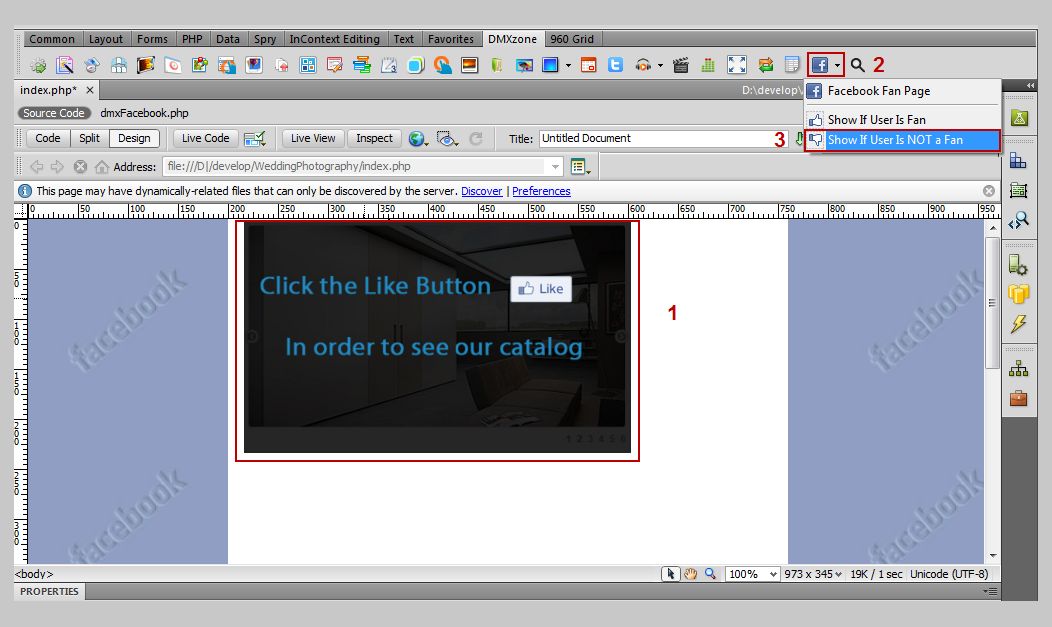This screenshot has width=1052, height=627.
Task: Toggle Inspect mode
Action: [x=374, y=138]
